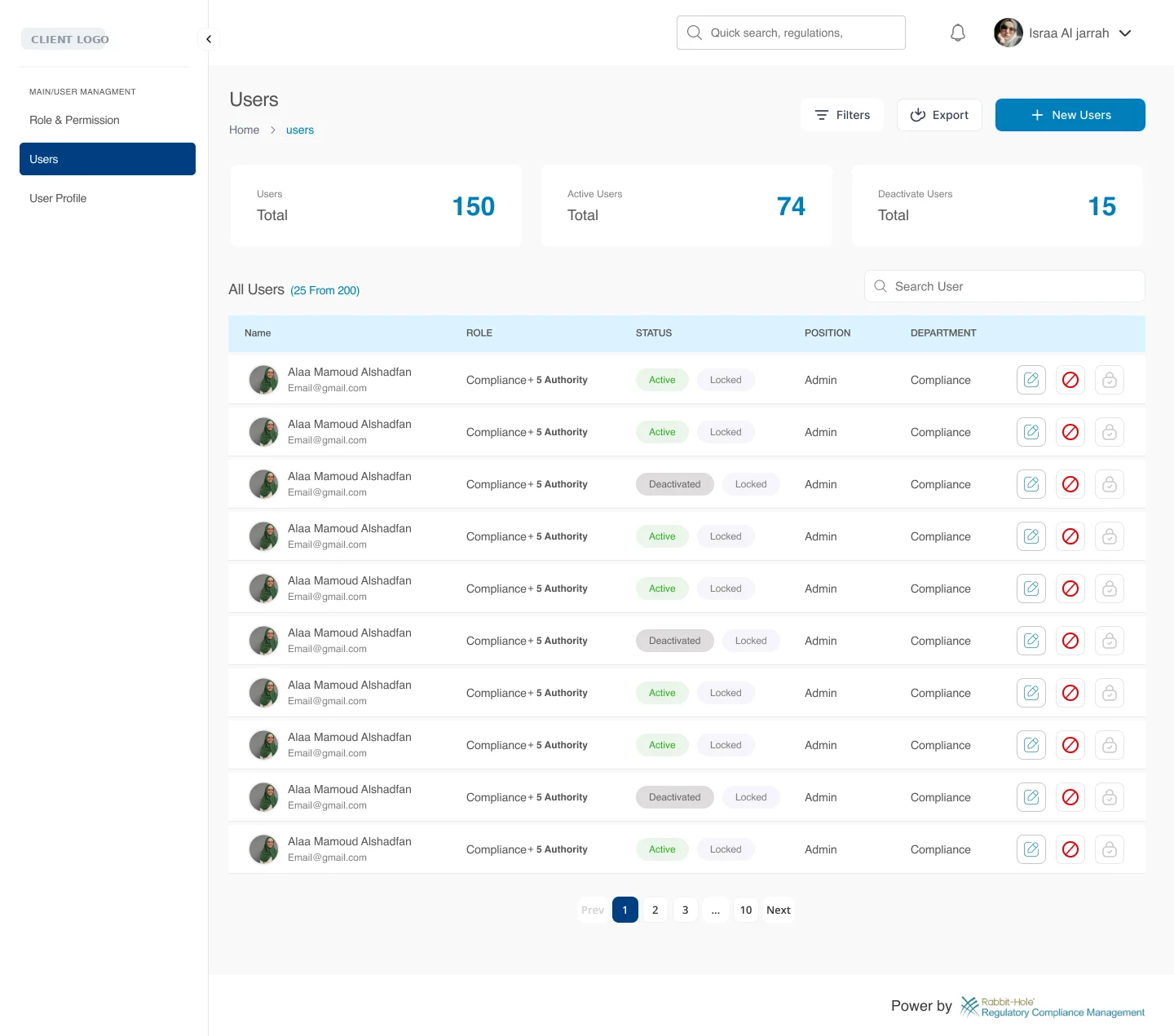Image resolution: width=1174 pixels, height=1036 pixels.
Task: Go to page 2 in pagination
Action: pos(655,910)
